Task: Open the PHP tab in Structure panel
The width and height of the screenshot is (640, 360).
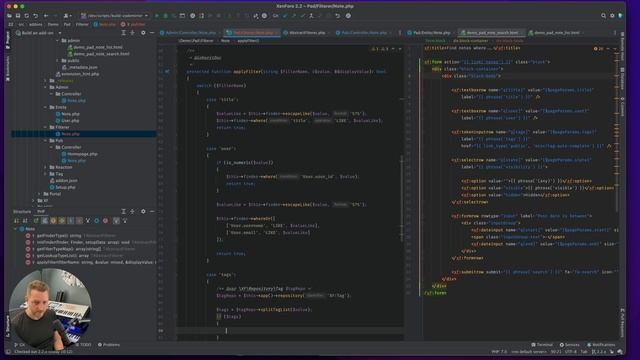Action: click(x=41, y=211)
